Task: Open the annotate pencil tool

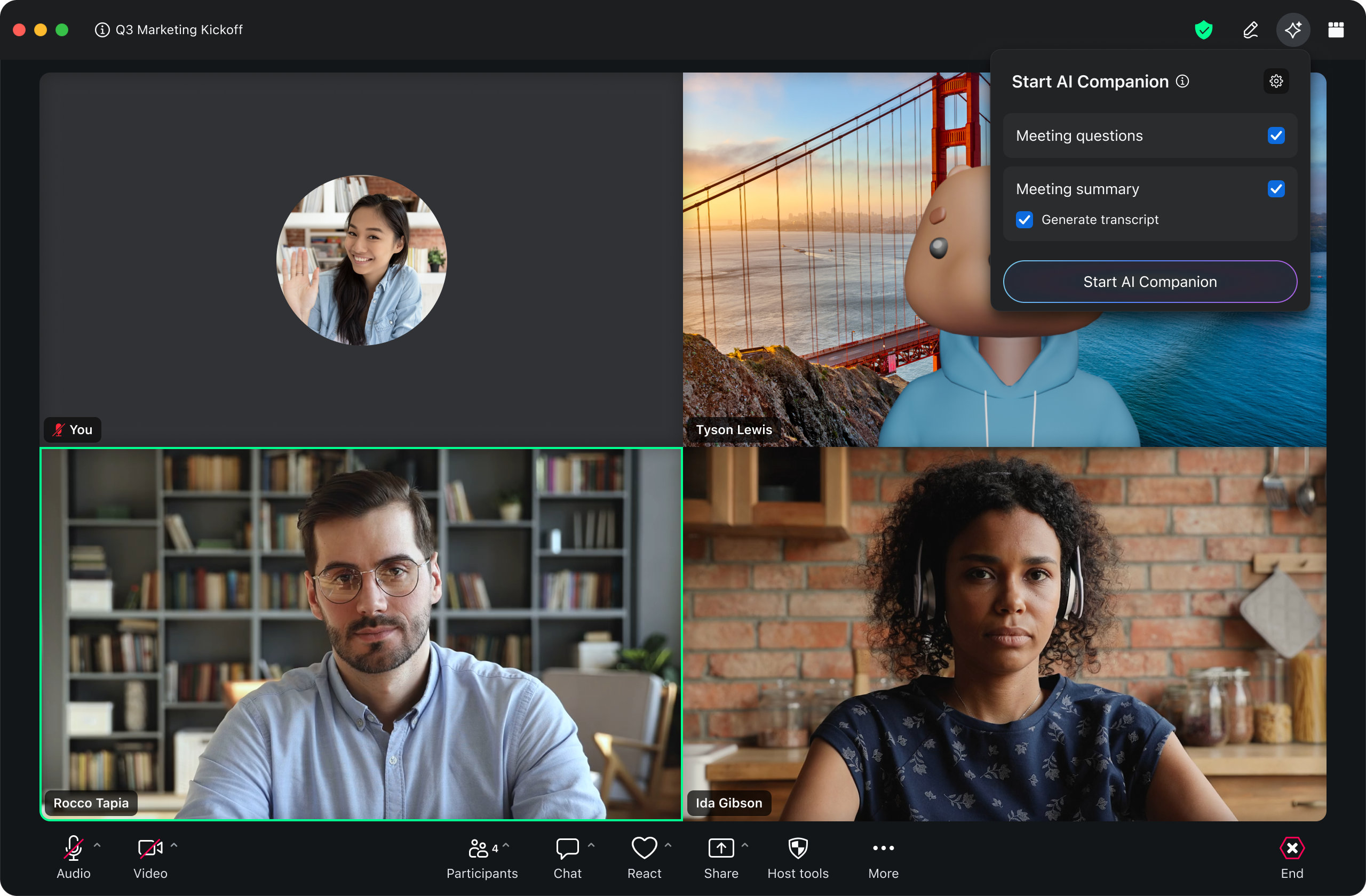Action: click(1250, 30)
